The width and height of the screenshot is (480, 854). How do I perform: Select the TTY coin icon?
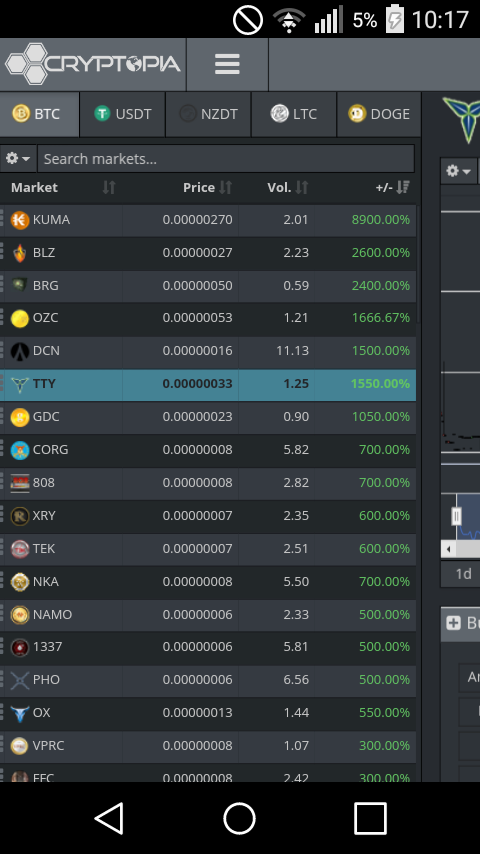[x=20, y=384]
